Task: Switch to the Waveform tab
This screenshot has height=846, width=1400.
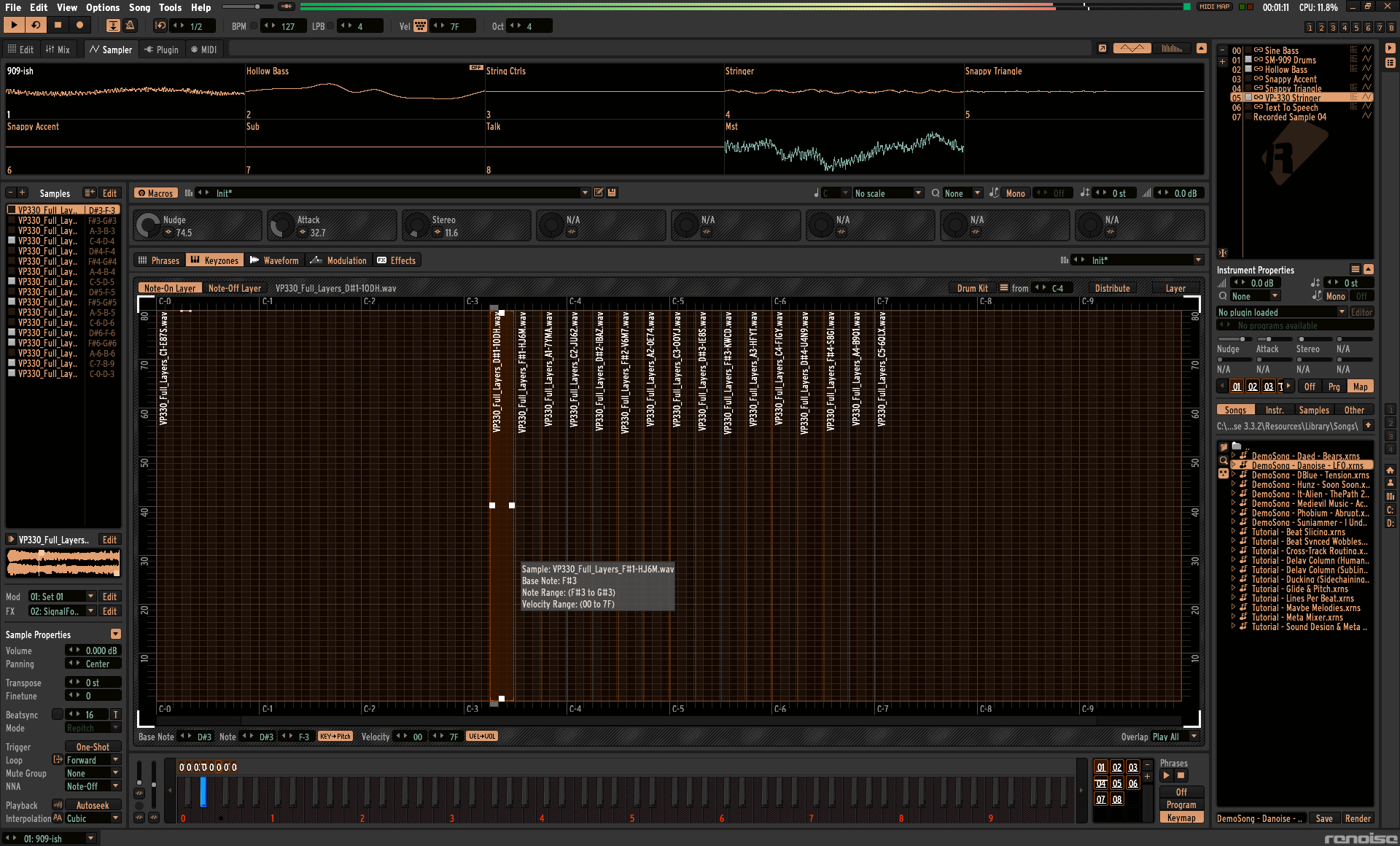Action: [x=274, y=260]
